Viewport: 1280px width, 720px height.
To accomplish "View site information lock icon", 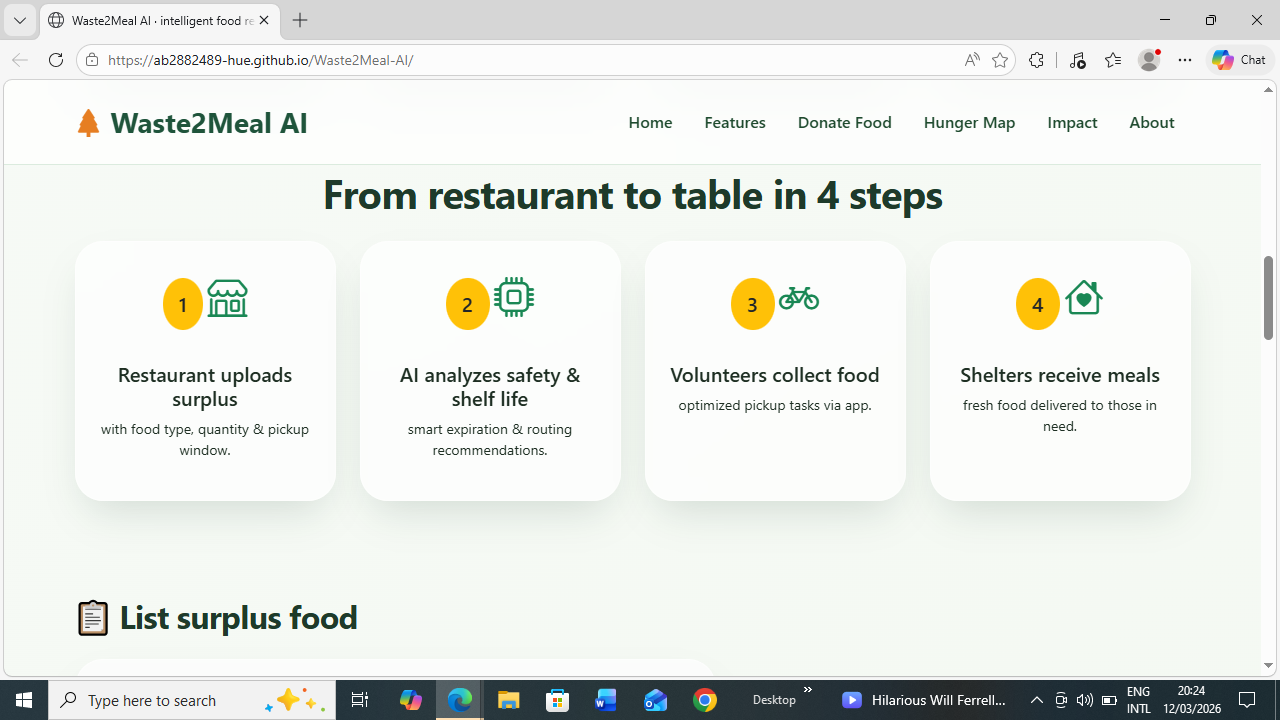I will tap(92, 60).
